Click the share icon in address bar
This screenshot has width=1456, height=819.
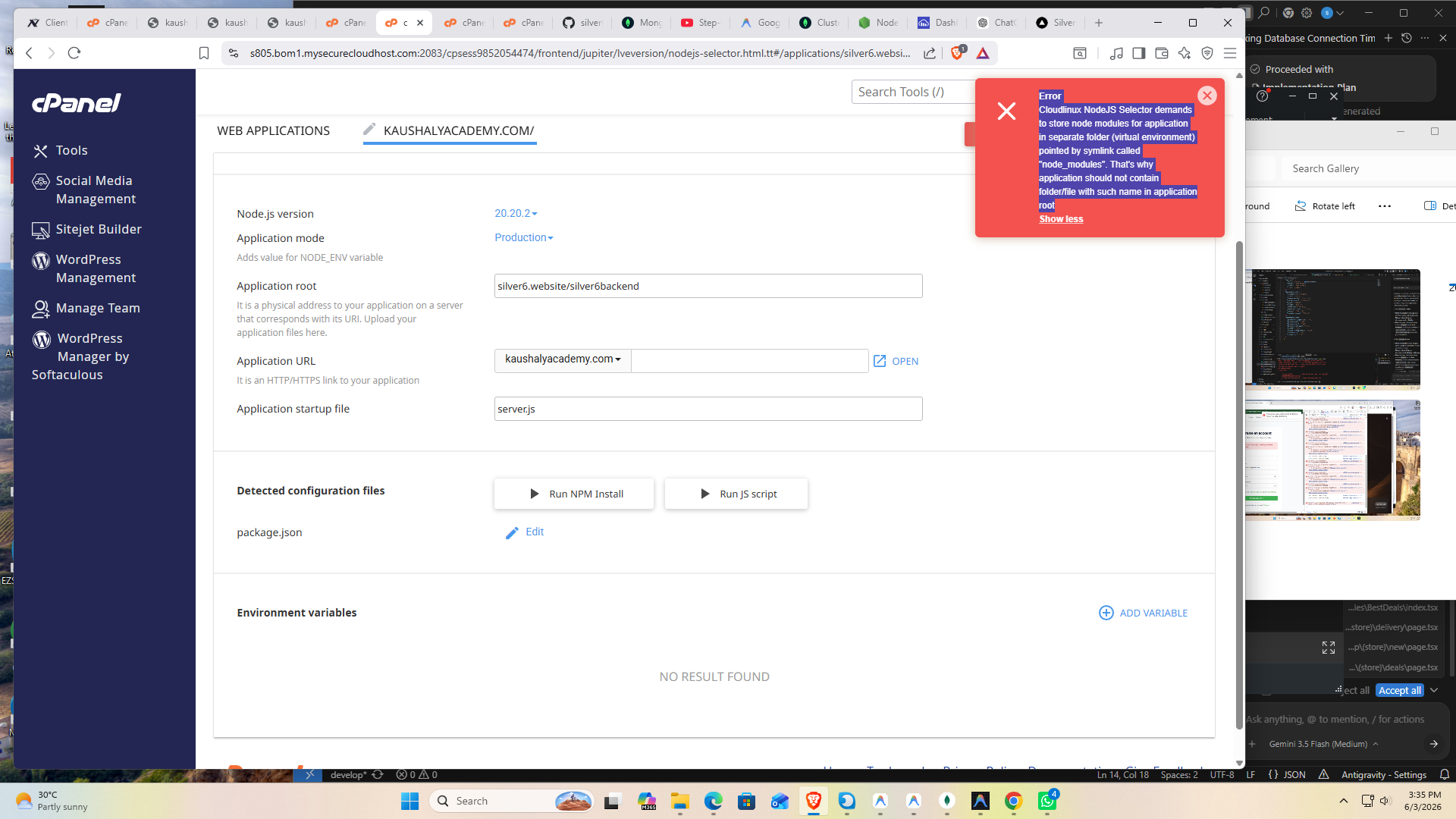929,53
